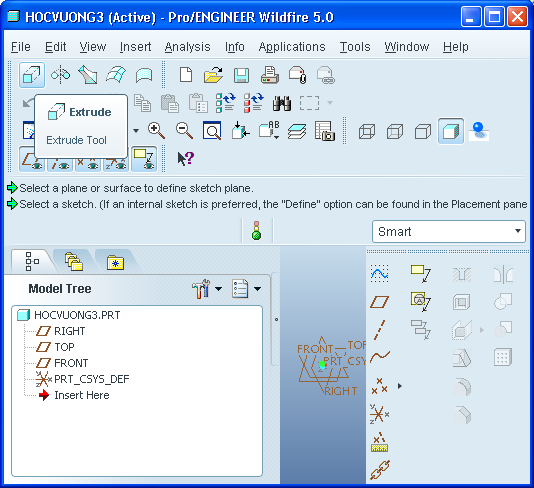Click the Find binoculars icon
Image resolution: width=534 pixels, height=488 pixels.
coord(282,103)
